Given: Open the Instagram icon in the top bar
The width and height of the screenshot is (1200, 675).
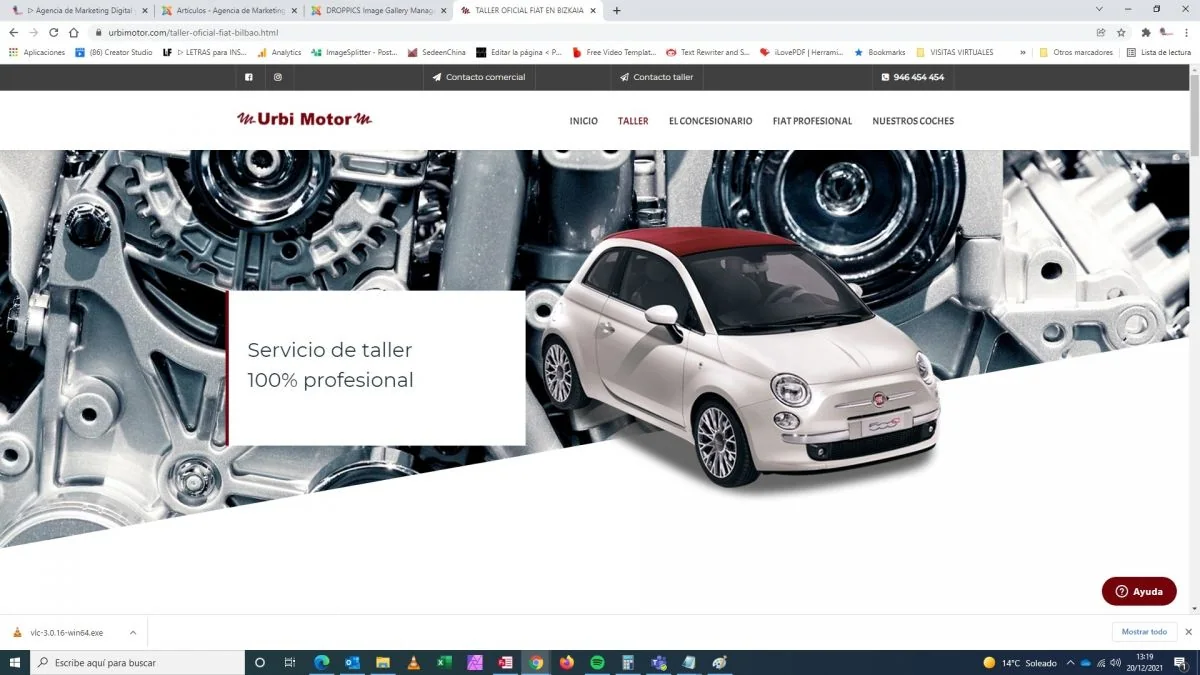Looking at the screenshot, I should [278, 77].
